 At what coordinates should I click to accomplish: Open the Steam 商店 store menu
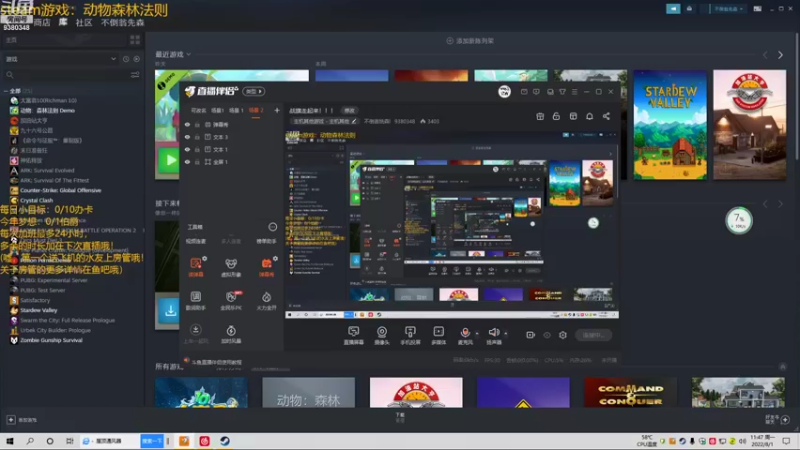(42, 22)
